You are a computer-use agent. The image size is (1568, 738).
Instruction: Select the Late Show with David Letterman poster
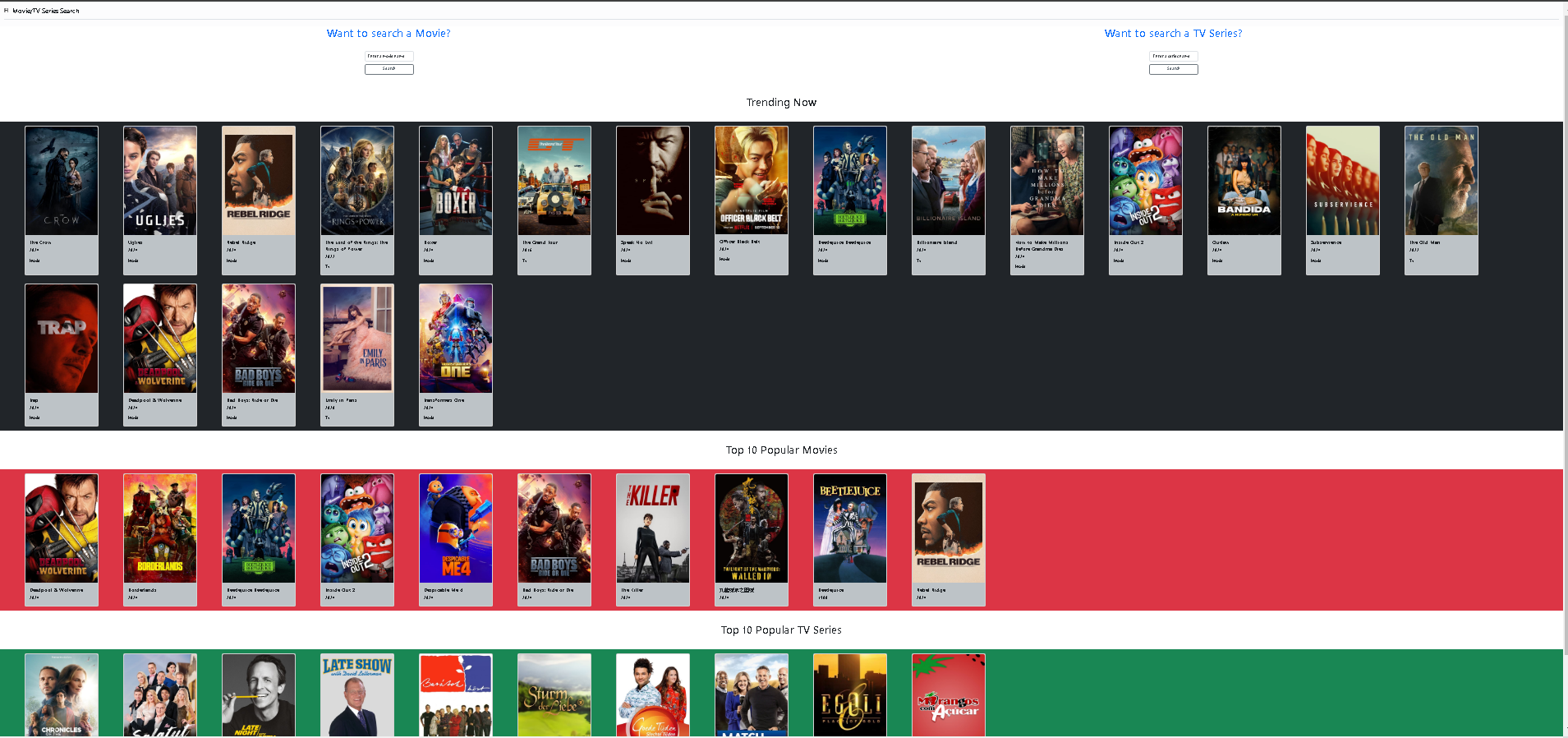[357, 695]
